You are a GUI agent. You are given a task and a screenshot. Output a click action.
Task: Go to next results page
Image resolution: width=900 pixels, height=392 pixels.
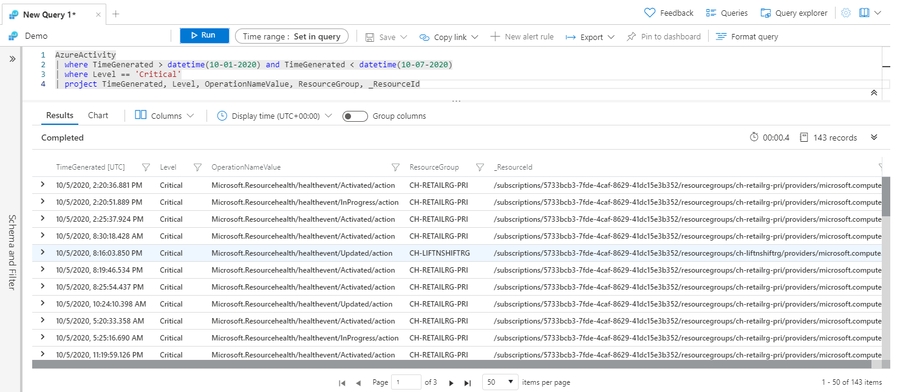[451, 382]
